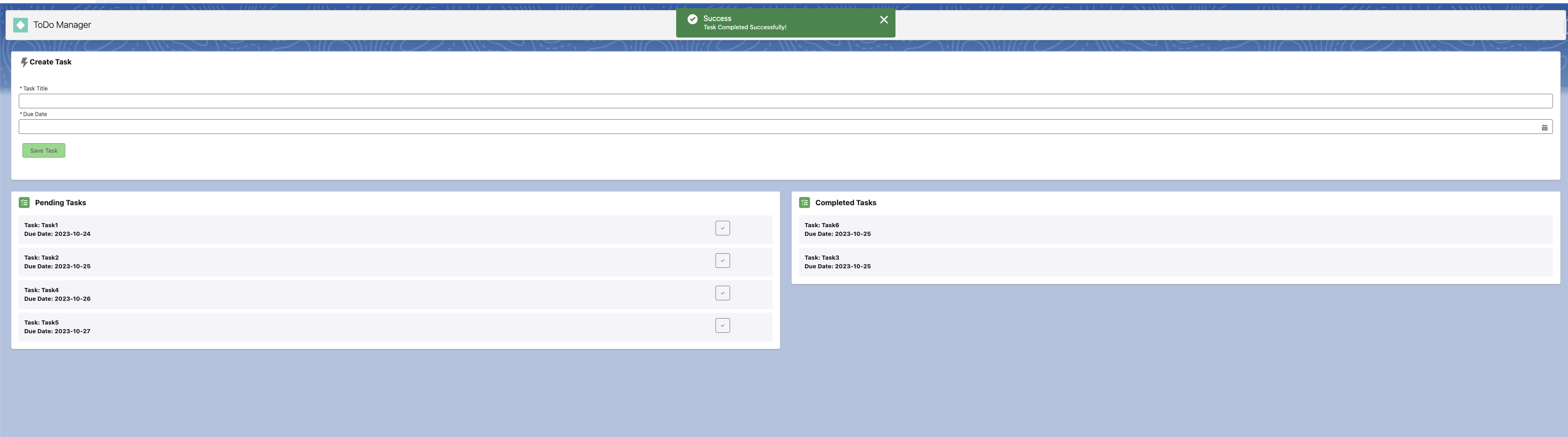The image size is (1568, 437).
Task: Dismiss the Success notification with the X
Action: point(884,19)
